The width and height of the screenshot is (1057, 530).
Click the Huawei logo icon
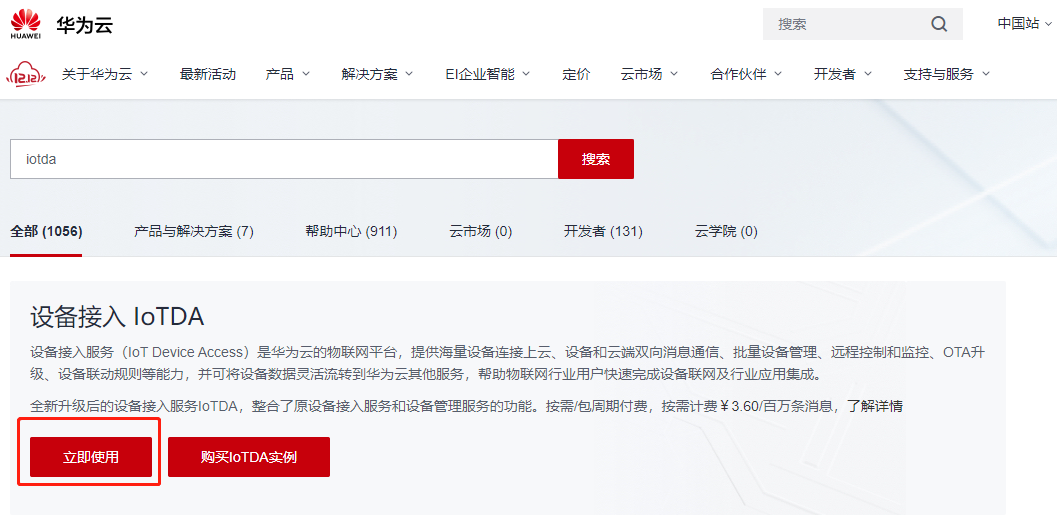26,24
